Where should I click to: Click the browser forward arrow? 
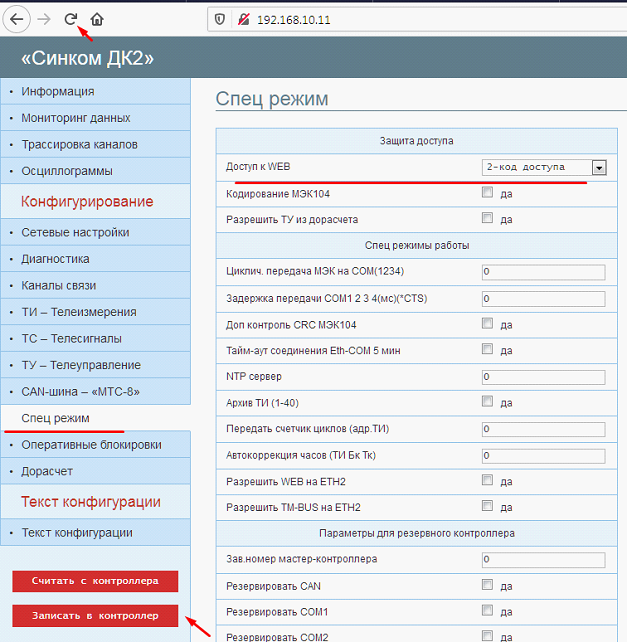coord(44,19)
